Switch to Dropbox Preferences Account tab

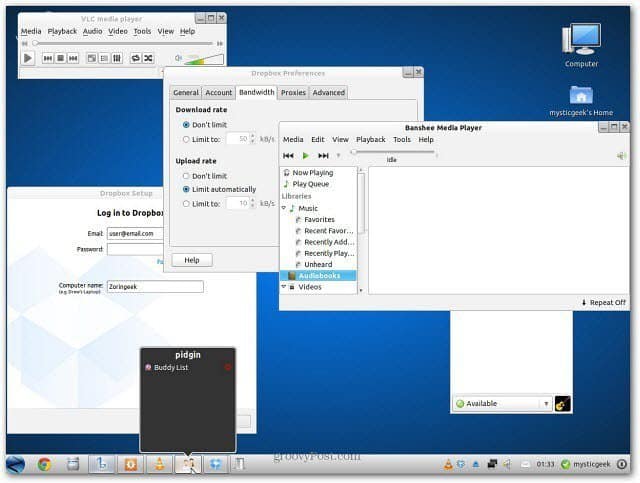pyautogui.click(x=218, y=93)
